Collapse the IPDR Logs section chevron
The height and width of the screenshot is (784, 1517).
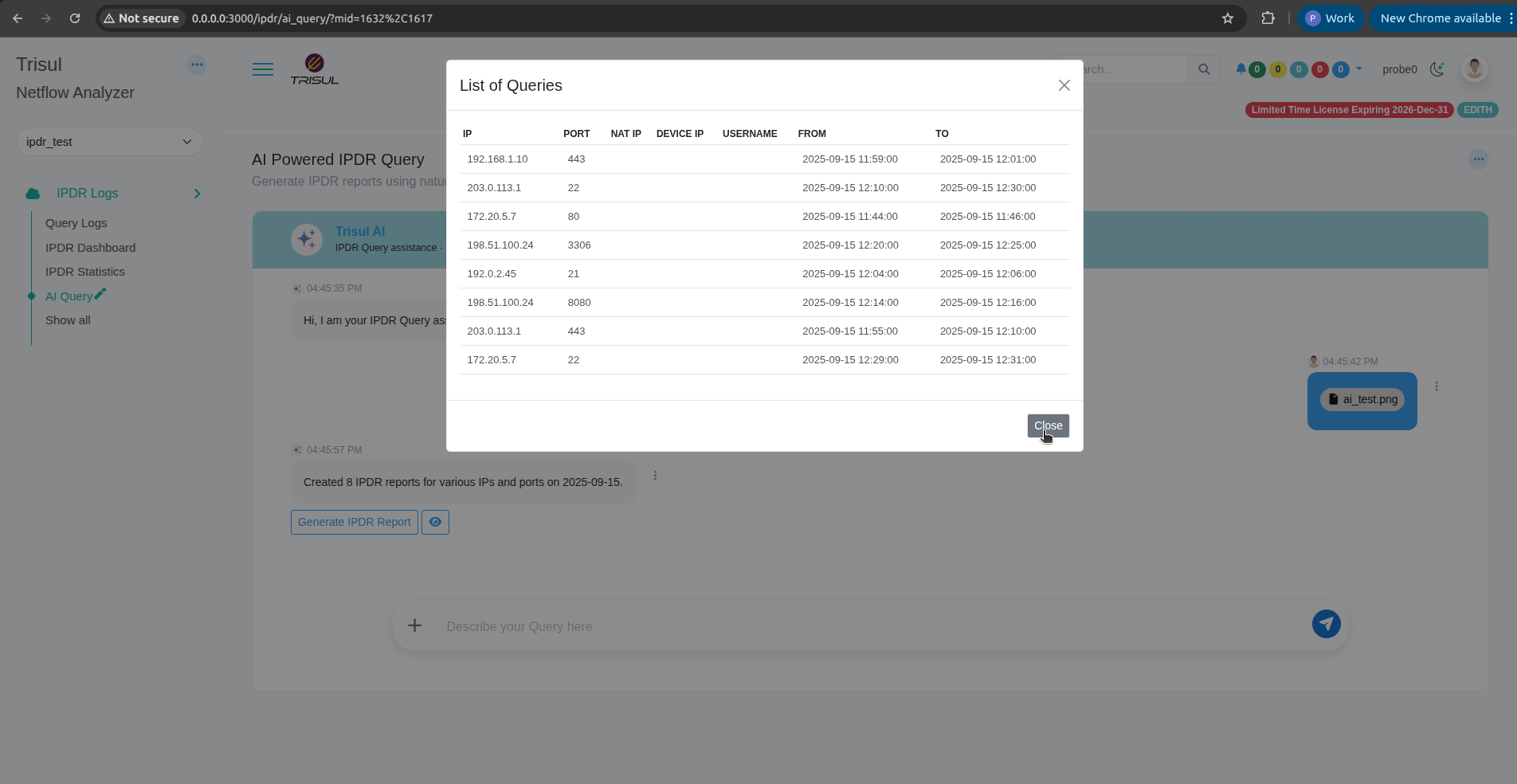[197, 194]
